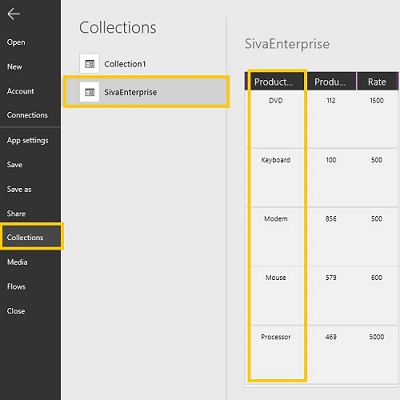Select the SivaEnterprise collection entry

pos(146,92)
